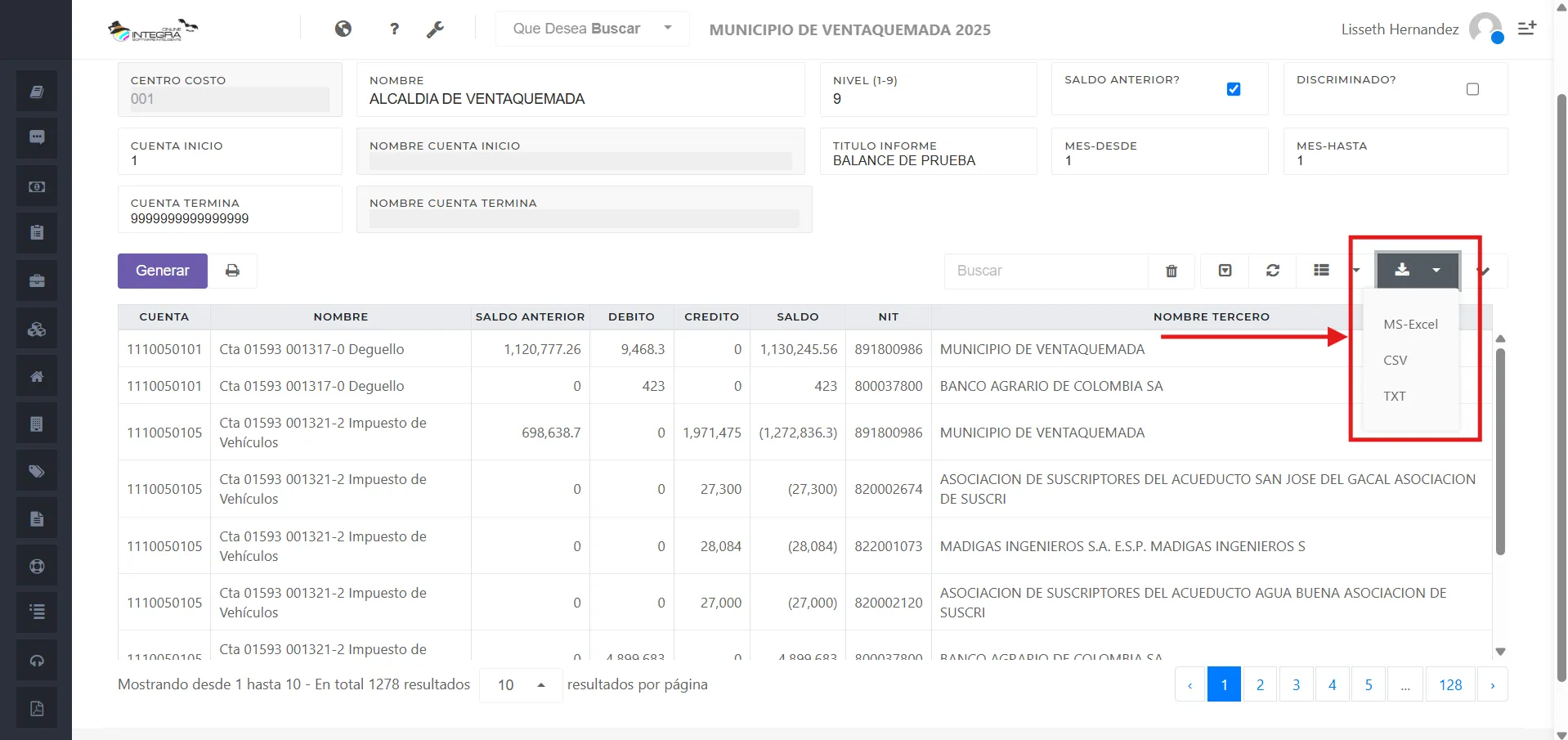Enable the DISCRIMINADO checkbox

(1472, 89)
